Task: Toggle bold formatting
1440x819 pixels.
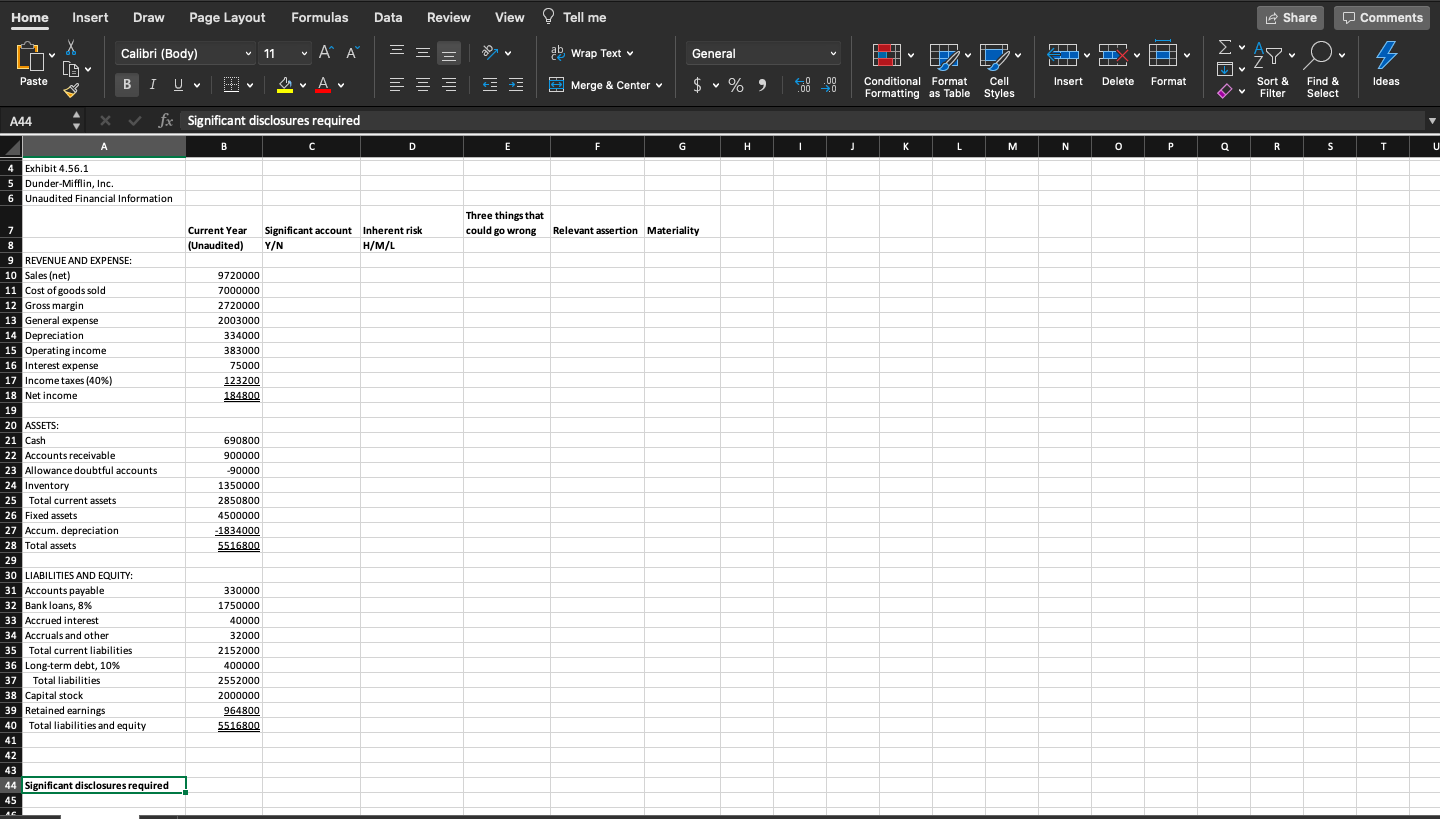Action: [x=126, y=84]
